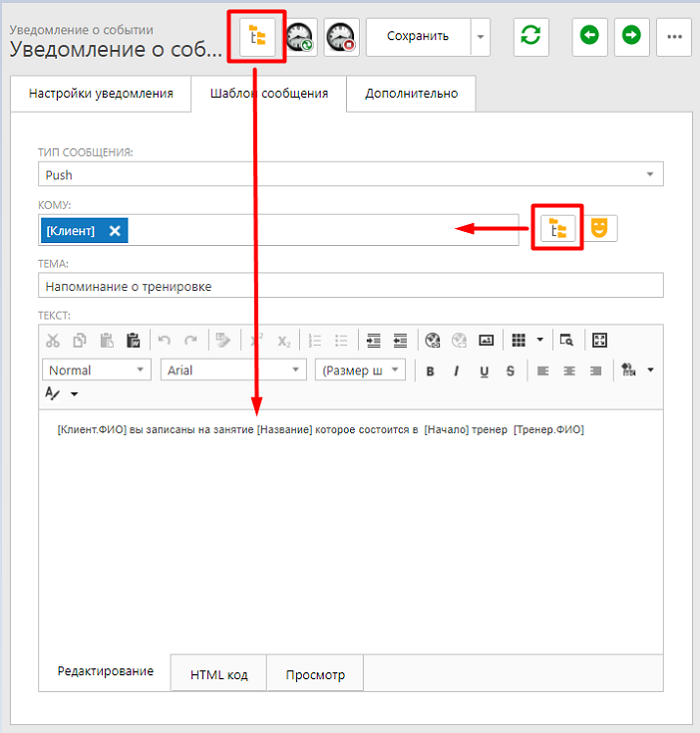700x733 pixels.
Task: Click the Insert table grid icon
Action: 519,340
